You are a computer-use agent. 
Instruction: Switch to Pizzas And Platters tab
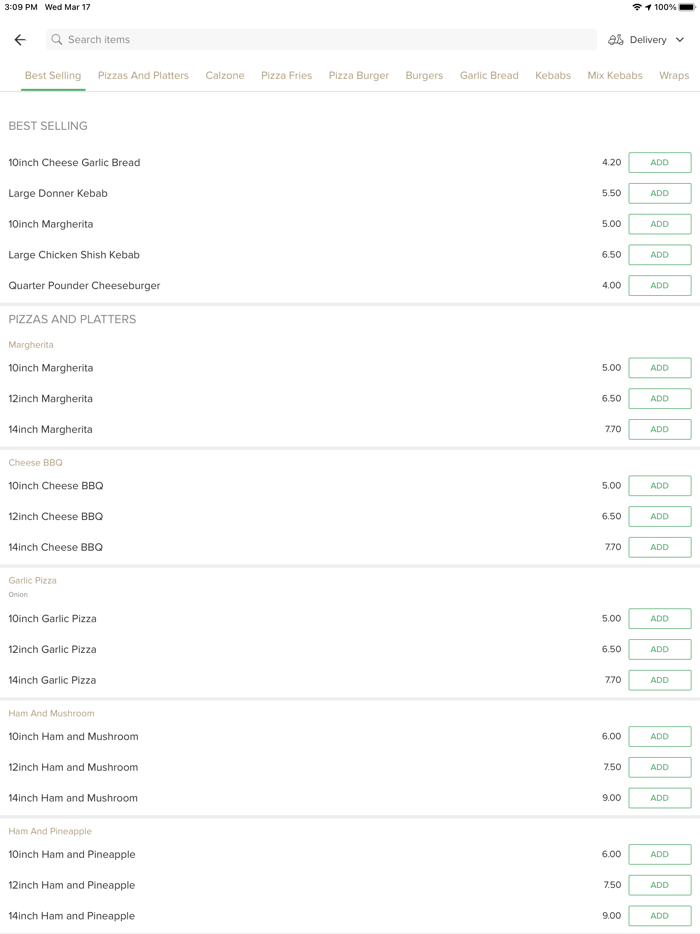143,76
